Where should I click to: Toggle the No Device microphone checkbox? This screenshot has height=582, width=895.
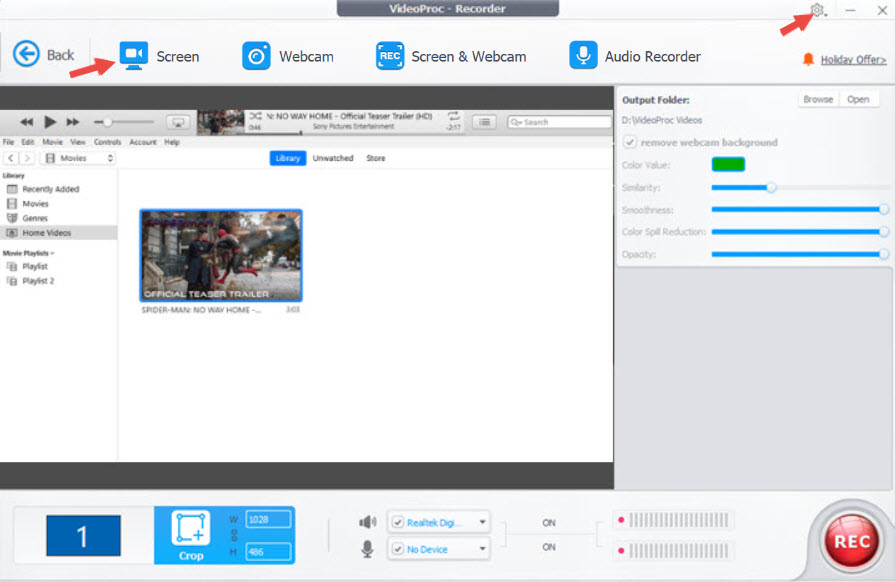coord(398,549)
